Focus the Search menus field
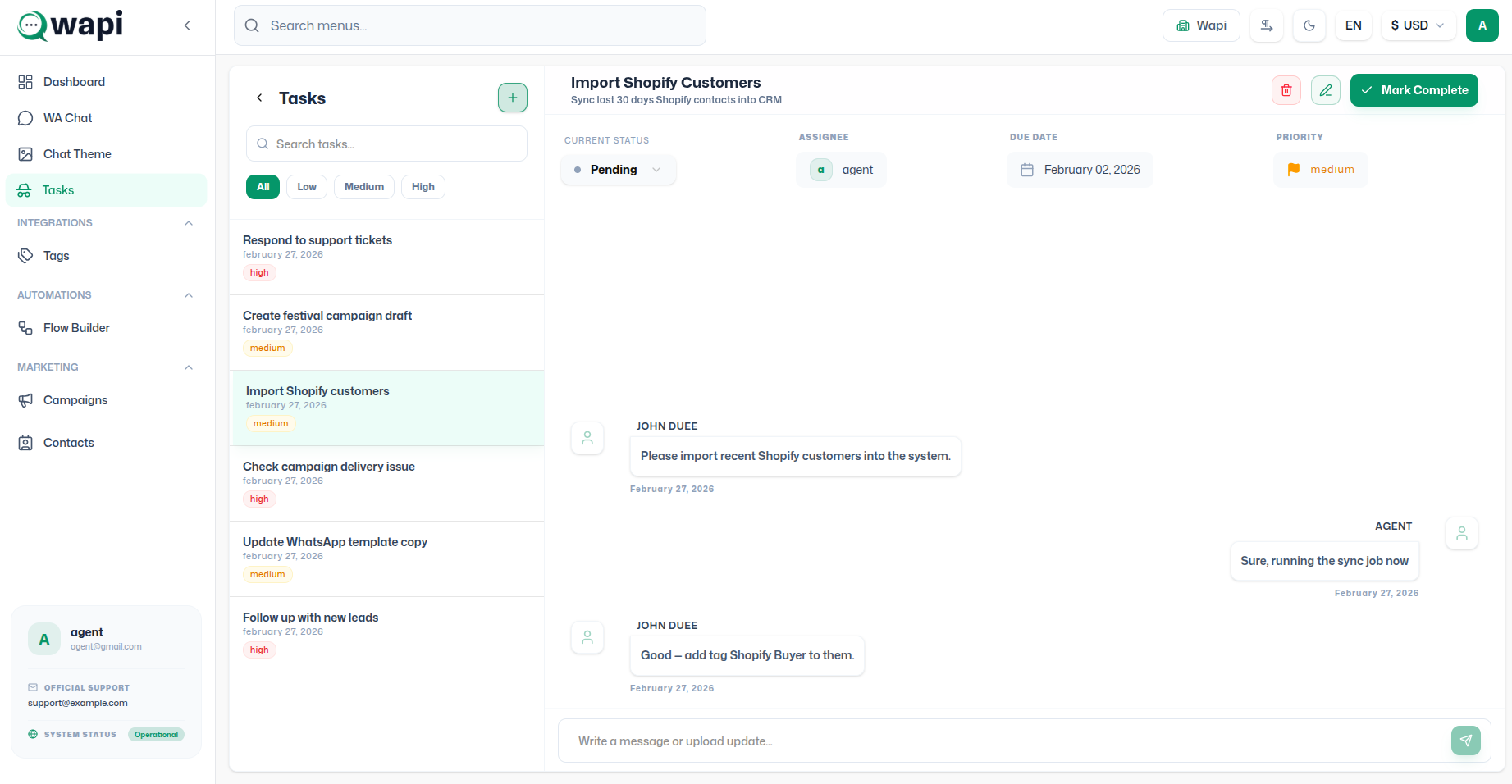1512x784 pixels. click(470, 25)
